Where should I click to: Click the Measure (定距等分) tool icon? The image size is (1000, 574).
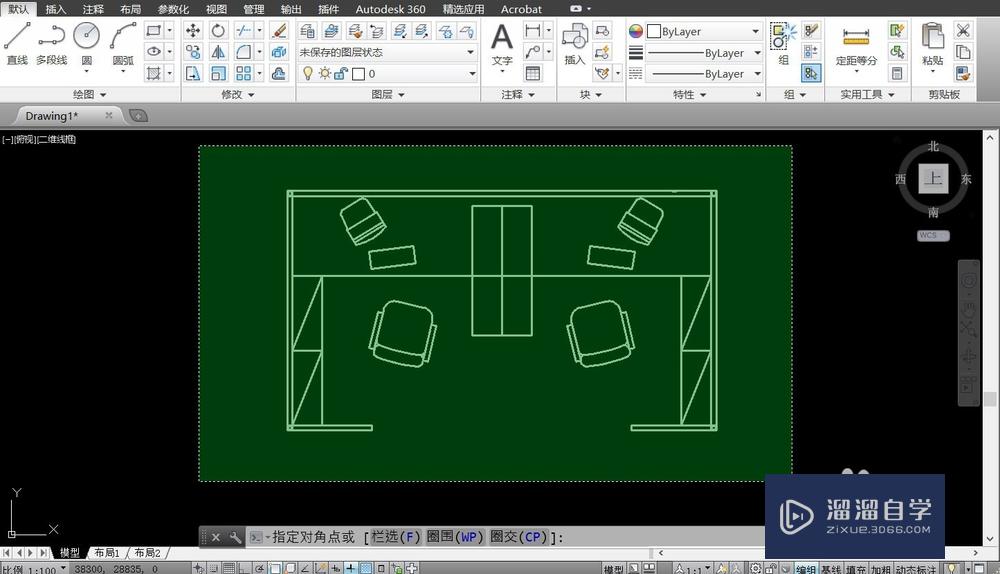coord(856,45)
